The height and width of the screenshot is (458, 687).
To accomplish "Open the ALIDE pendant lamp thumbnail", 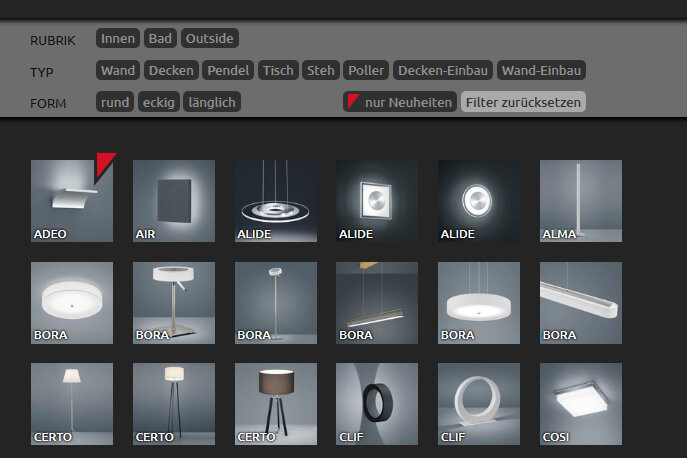I will pyautogui.click(x=276, y=201).
